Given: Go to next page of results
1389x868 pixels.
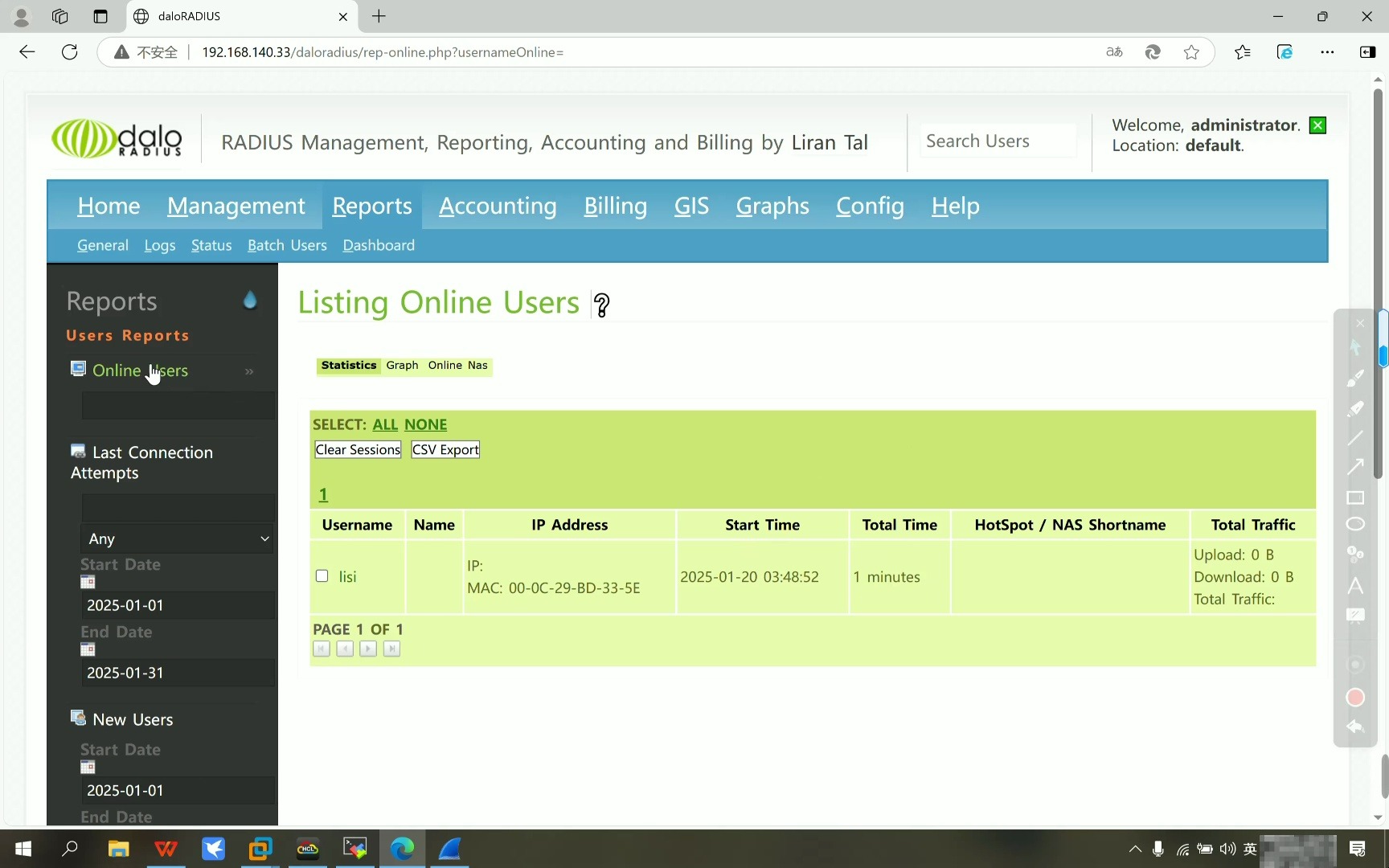Looking at the screenshot, I should click(368, 649).
